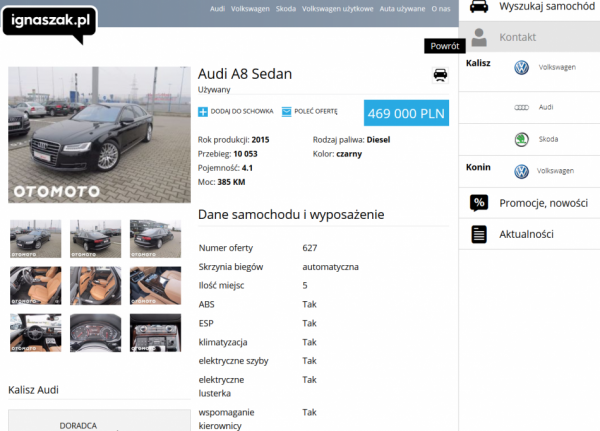The width and height of the screenshot is (600, 431).
Task: Click the Konin Volkswagen logo icon
Action: 521,171
